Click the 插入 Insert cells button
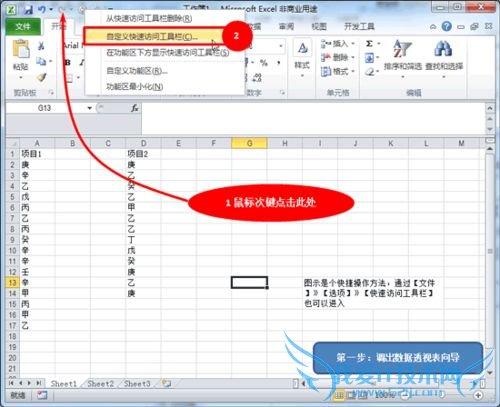This screenshot has width=500, height=407. pyautogui.click(x=334, y=43)
